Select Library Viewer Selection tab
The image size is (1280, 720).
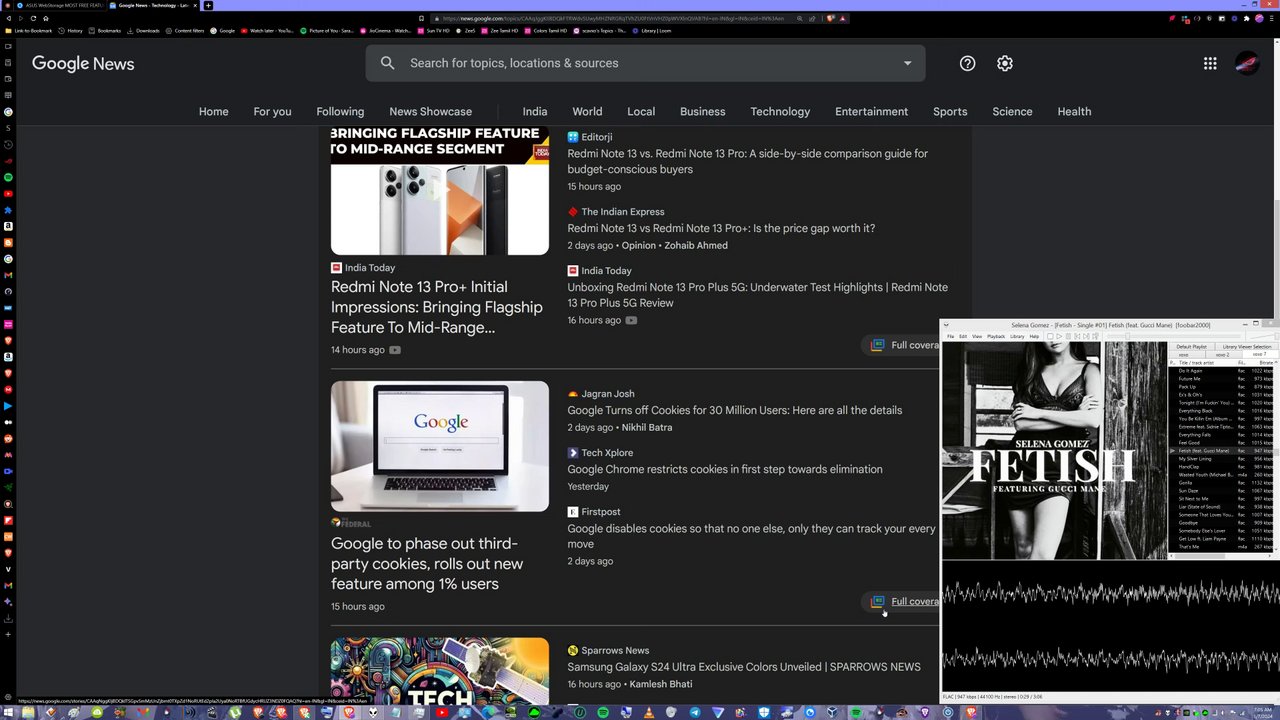click(1246, 347)
